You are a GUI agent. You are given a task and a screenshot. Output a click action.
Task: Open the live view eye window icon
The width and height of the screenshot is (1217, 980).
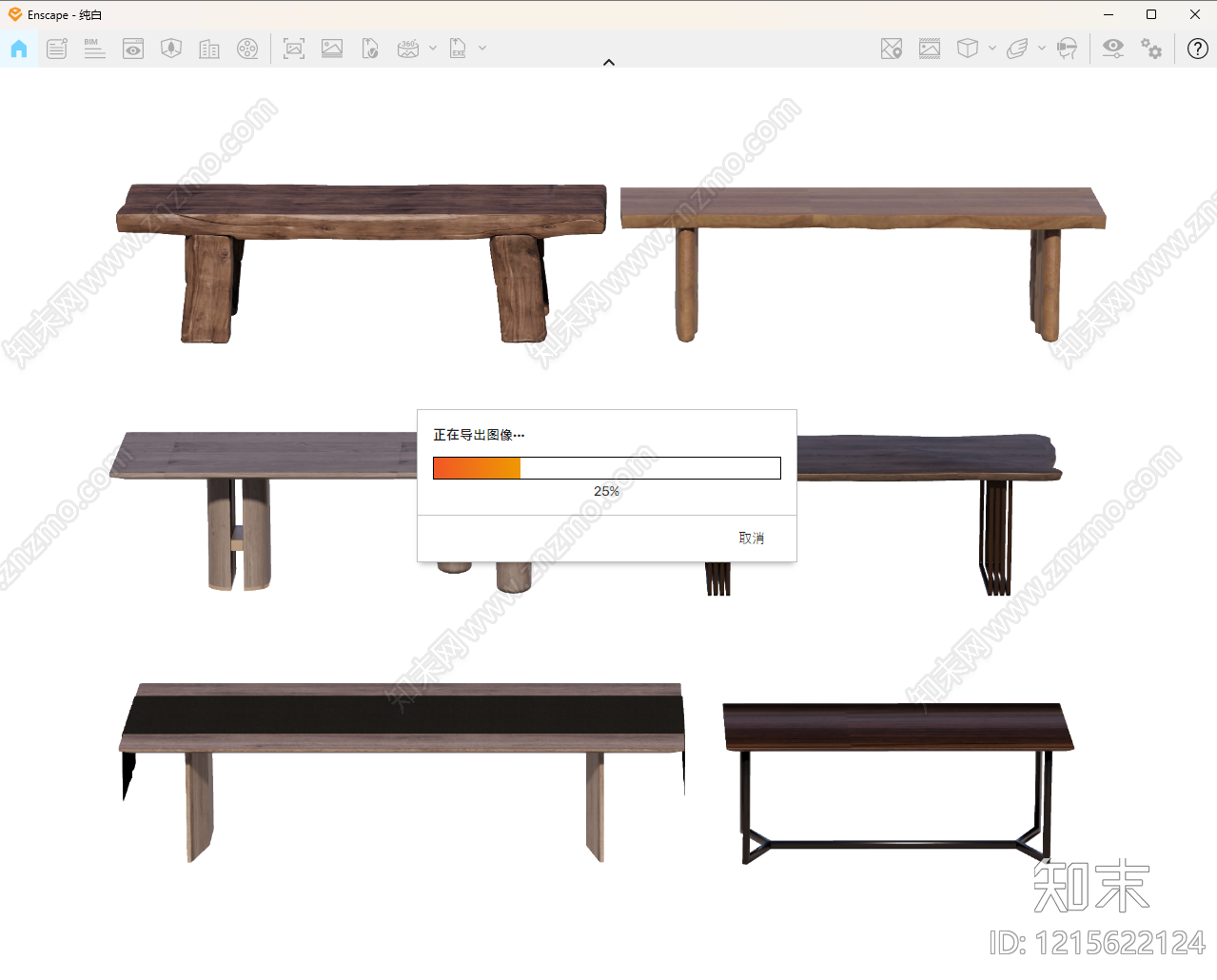(133, 49)
